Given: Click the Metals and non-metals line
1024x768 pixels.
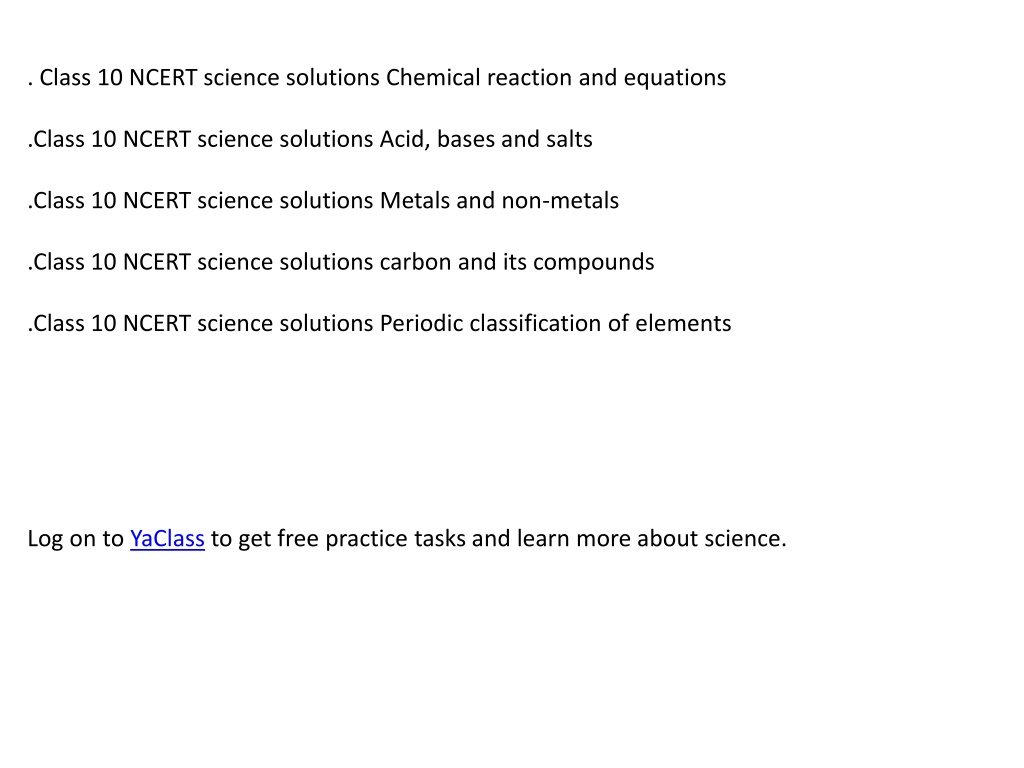Looking at the screenshot, I should (x=323, y=200).
